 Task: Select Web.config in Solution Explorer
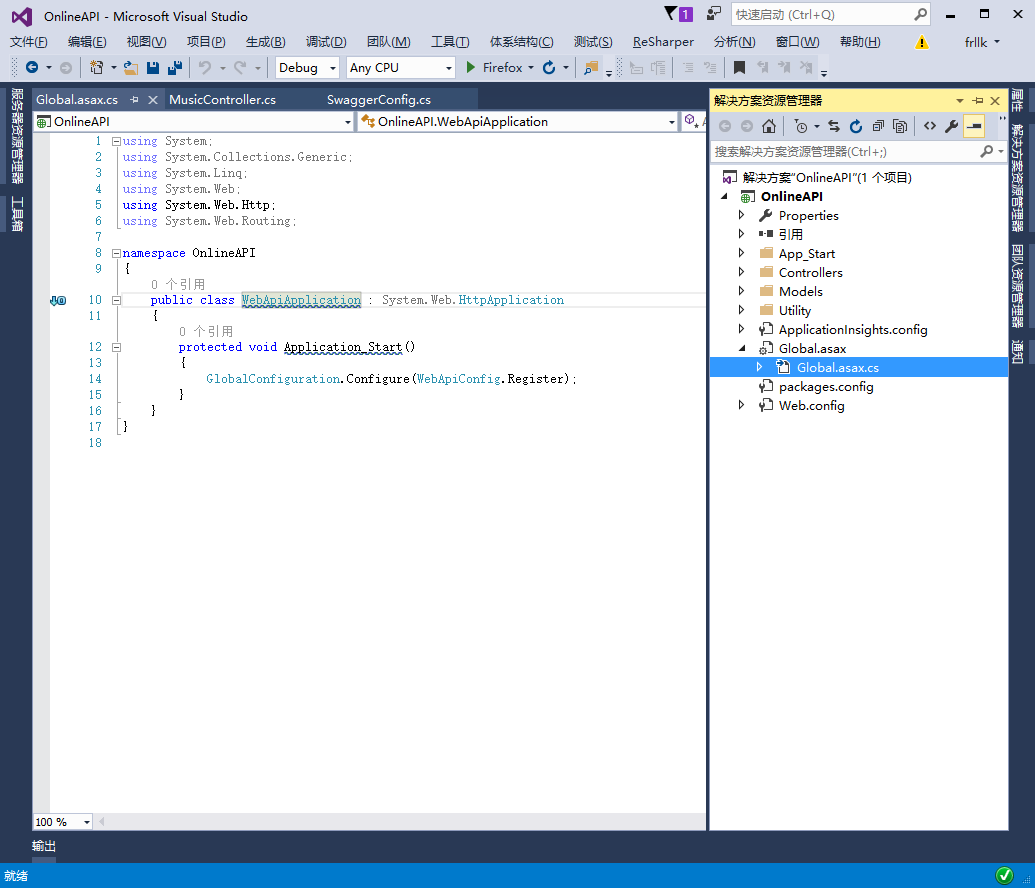(811, 405)
